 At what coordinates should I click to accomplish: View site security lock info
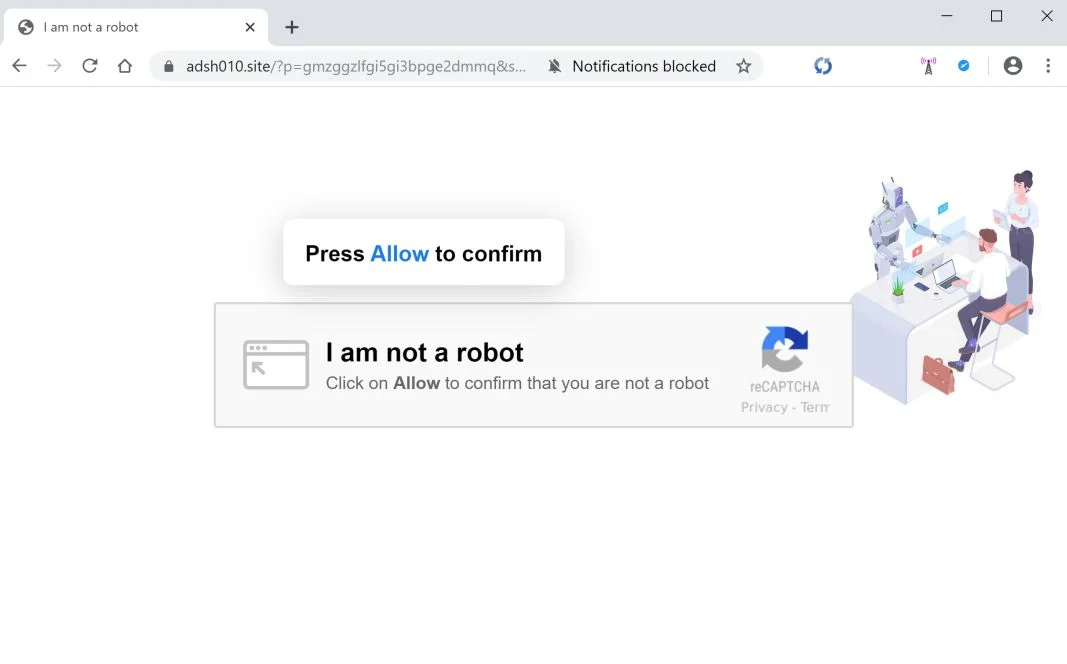coord(169,66)
